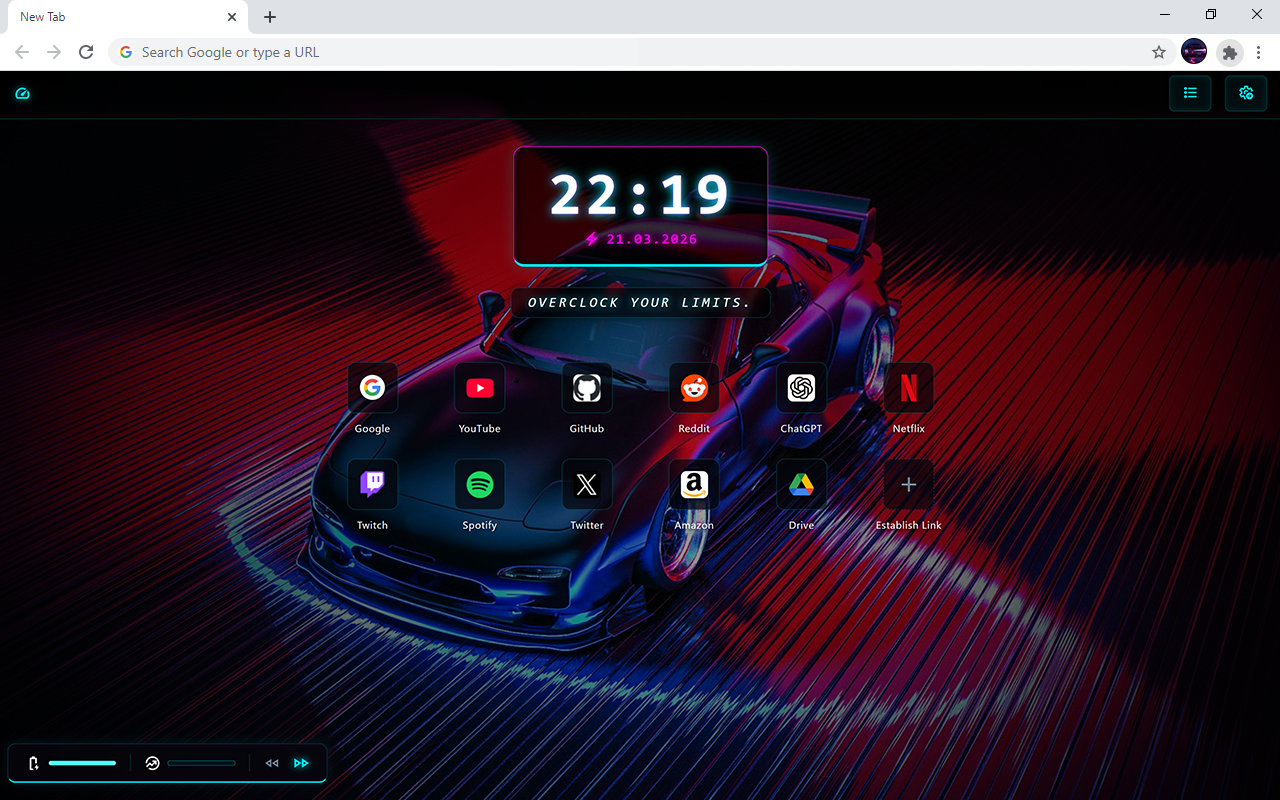Screen dimensions: 1280x800
Task: Open the Twitch shortcut
Action: click(x=372, y=485)
